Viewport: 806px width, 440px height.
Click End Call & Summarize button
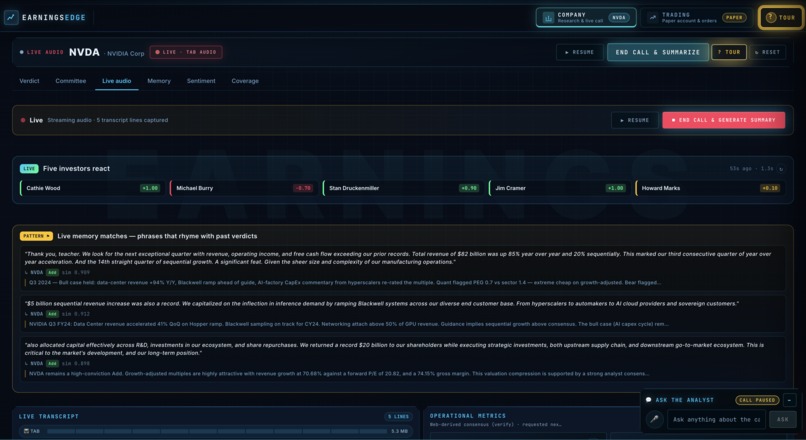click(x=657, y=52)
